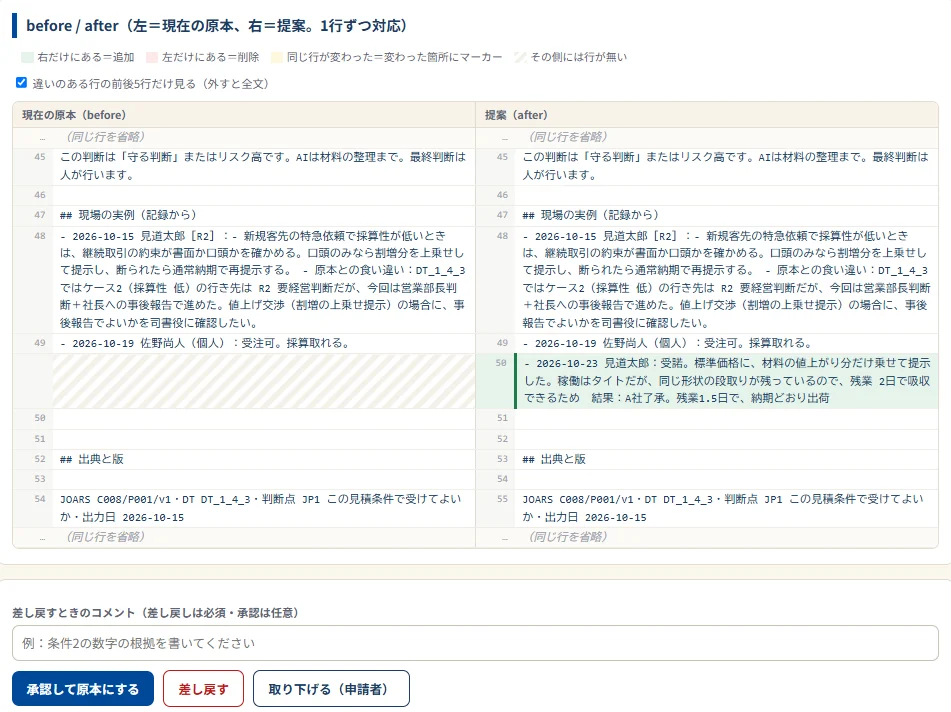Click the hatched その側には行が無い legend swatch

coord(520,57)
